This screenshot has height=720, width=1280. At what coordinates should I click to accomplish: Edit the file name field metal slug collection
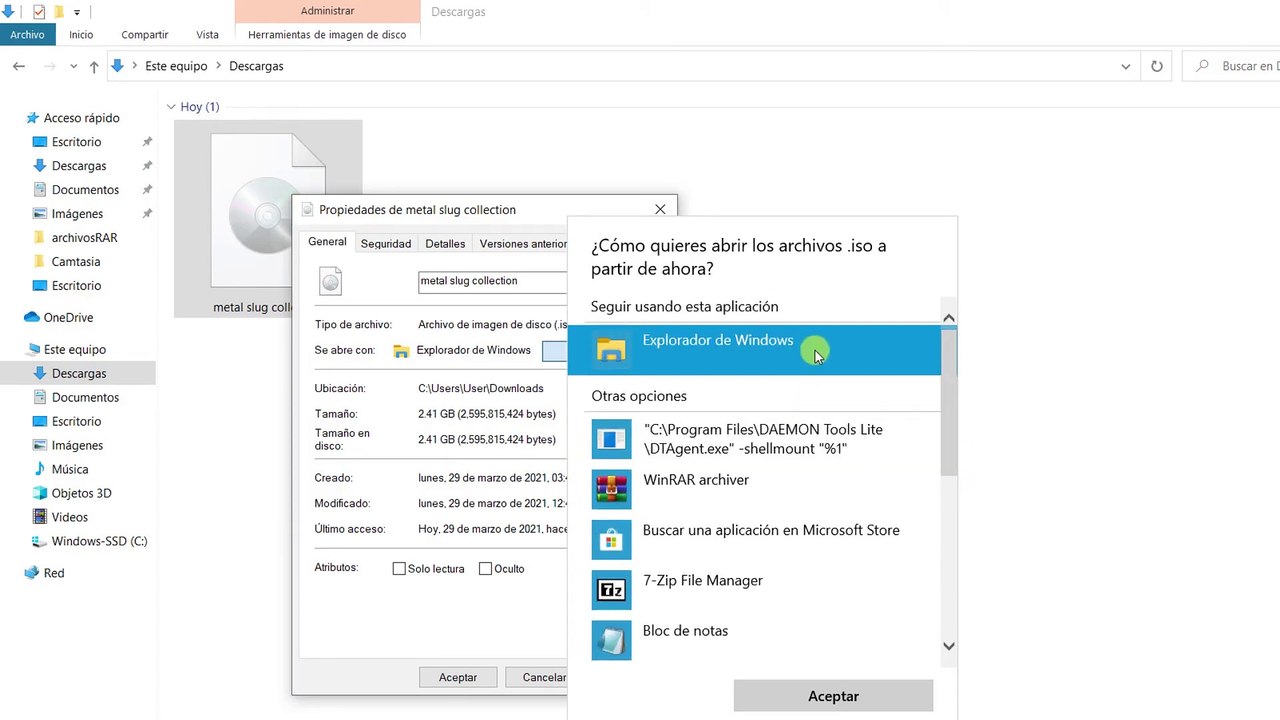[493, 282]
